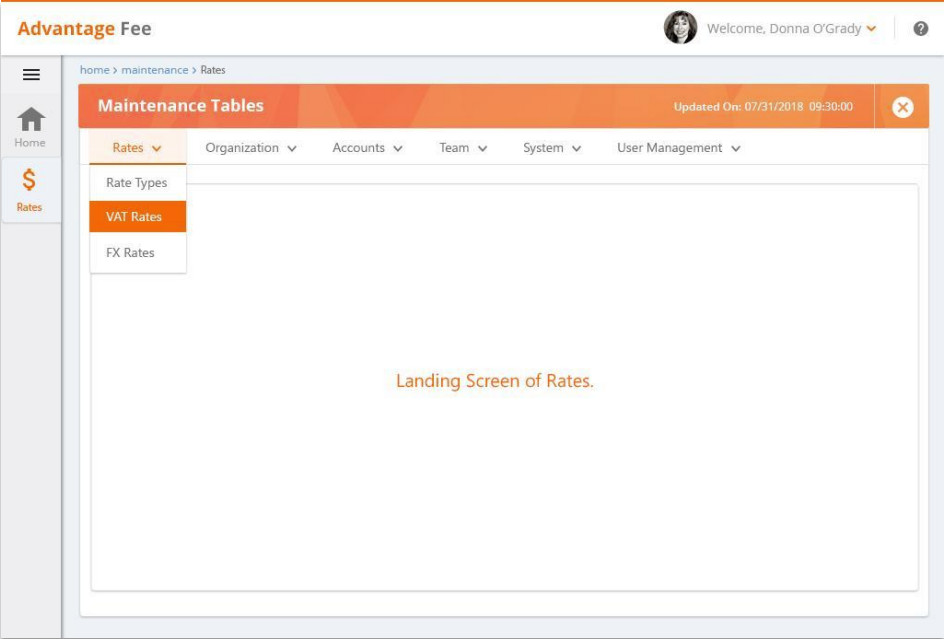Click the Advantage Fee logo
The width and height of the screenshot is (944, 639).
point(84,28)
